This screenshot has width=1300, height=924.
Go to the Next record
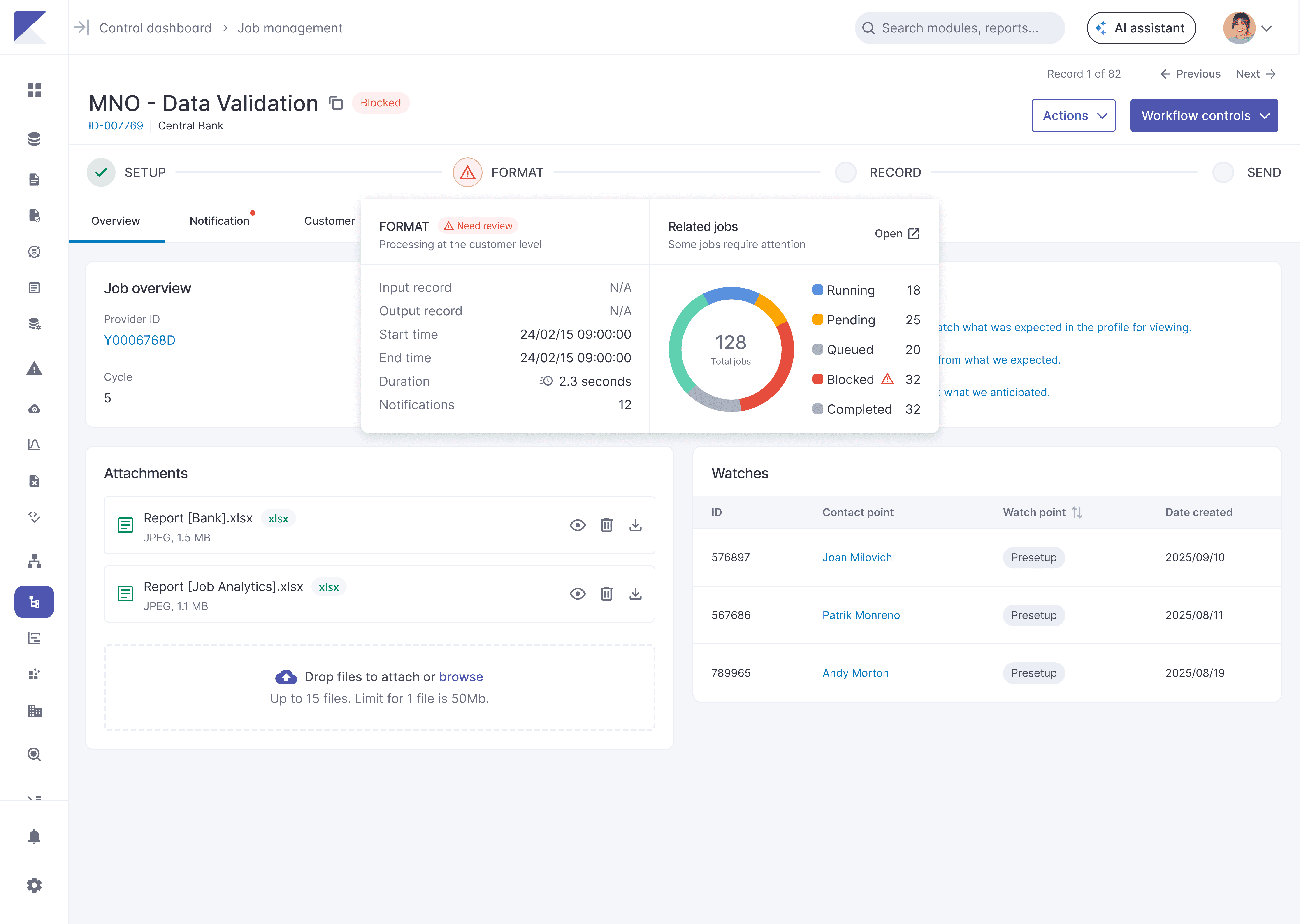(1256, 74)
